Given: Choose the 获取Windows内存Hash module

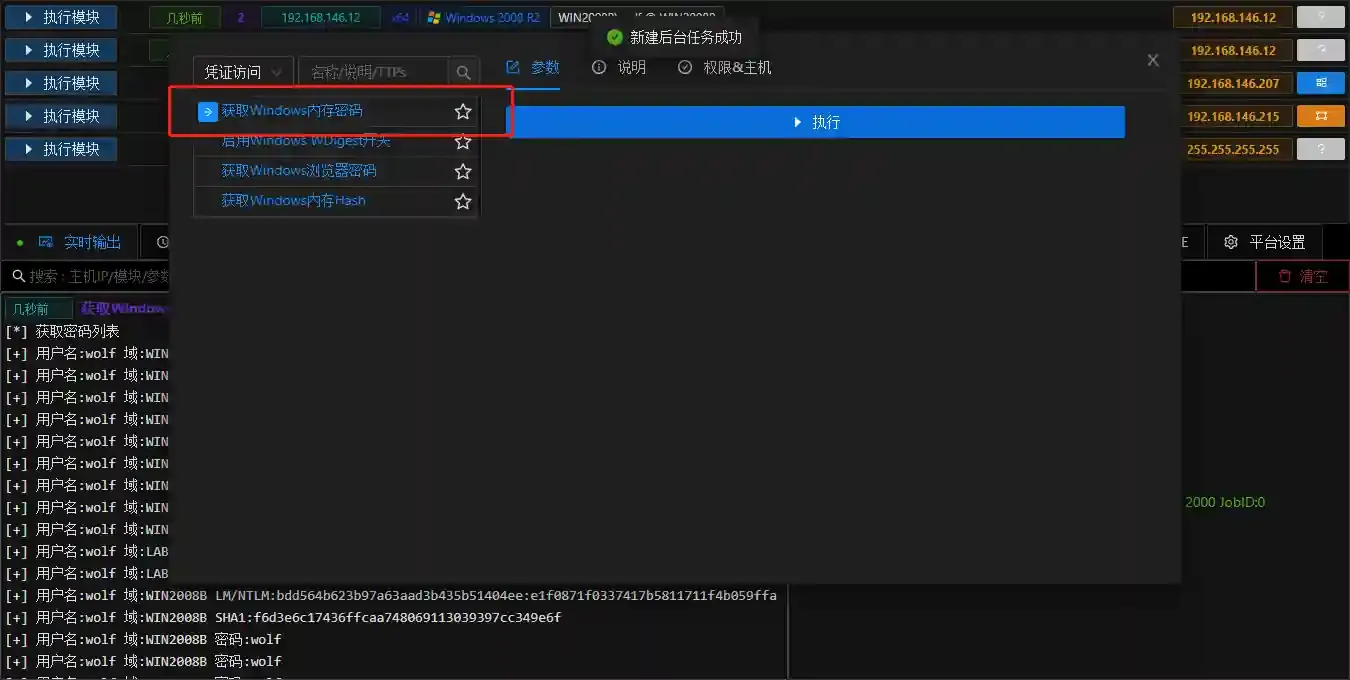Looking at the screenshot, I should pos(293,201).
